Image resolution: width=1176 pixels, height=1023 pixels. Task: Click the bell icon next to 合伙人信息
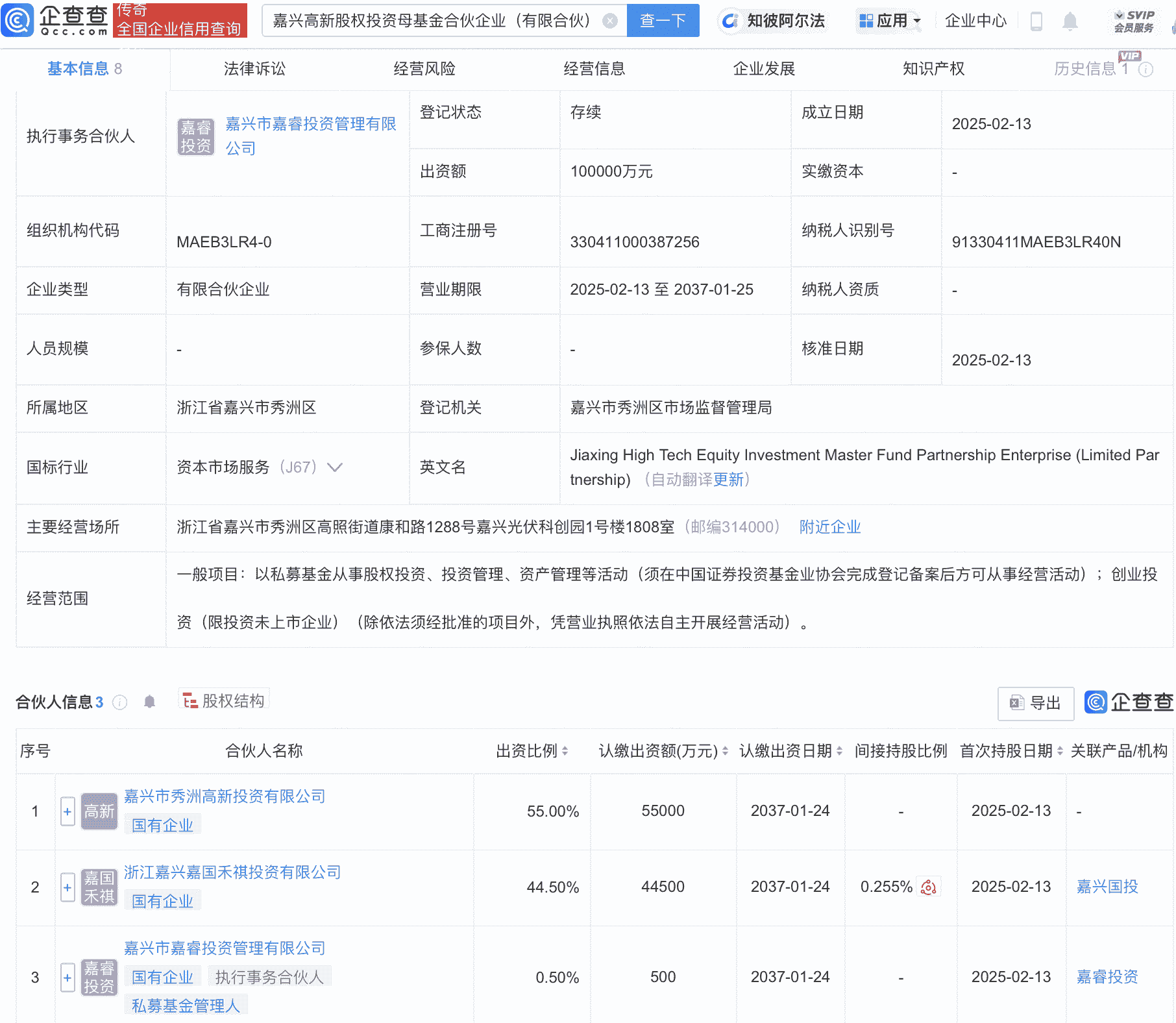point(150,702)
